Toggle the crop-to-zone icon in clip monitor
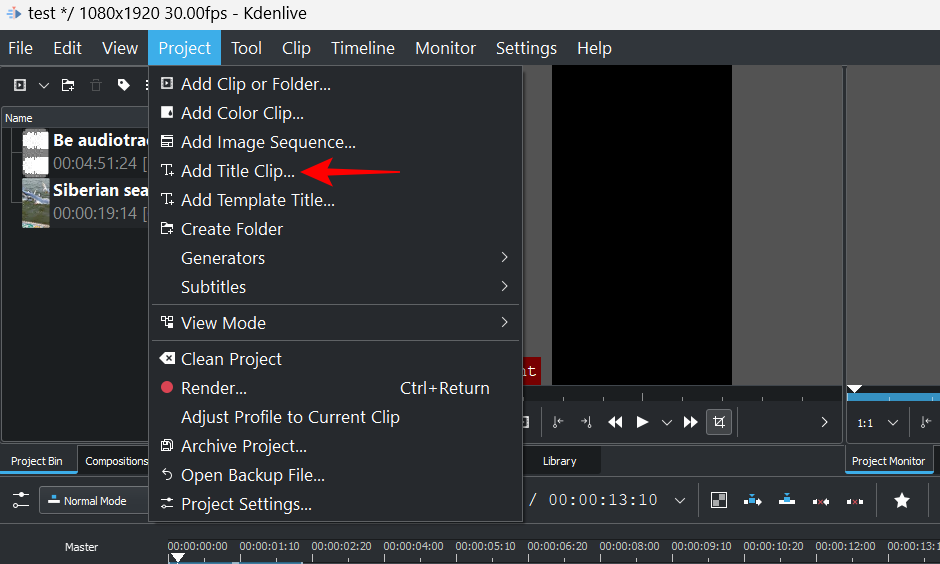This screenshot has height=564, width=940. pos(718,422)
